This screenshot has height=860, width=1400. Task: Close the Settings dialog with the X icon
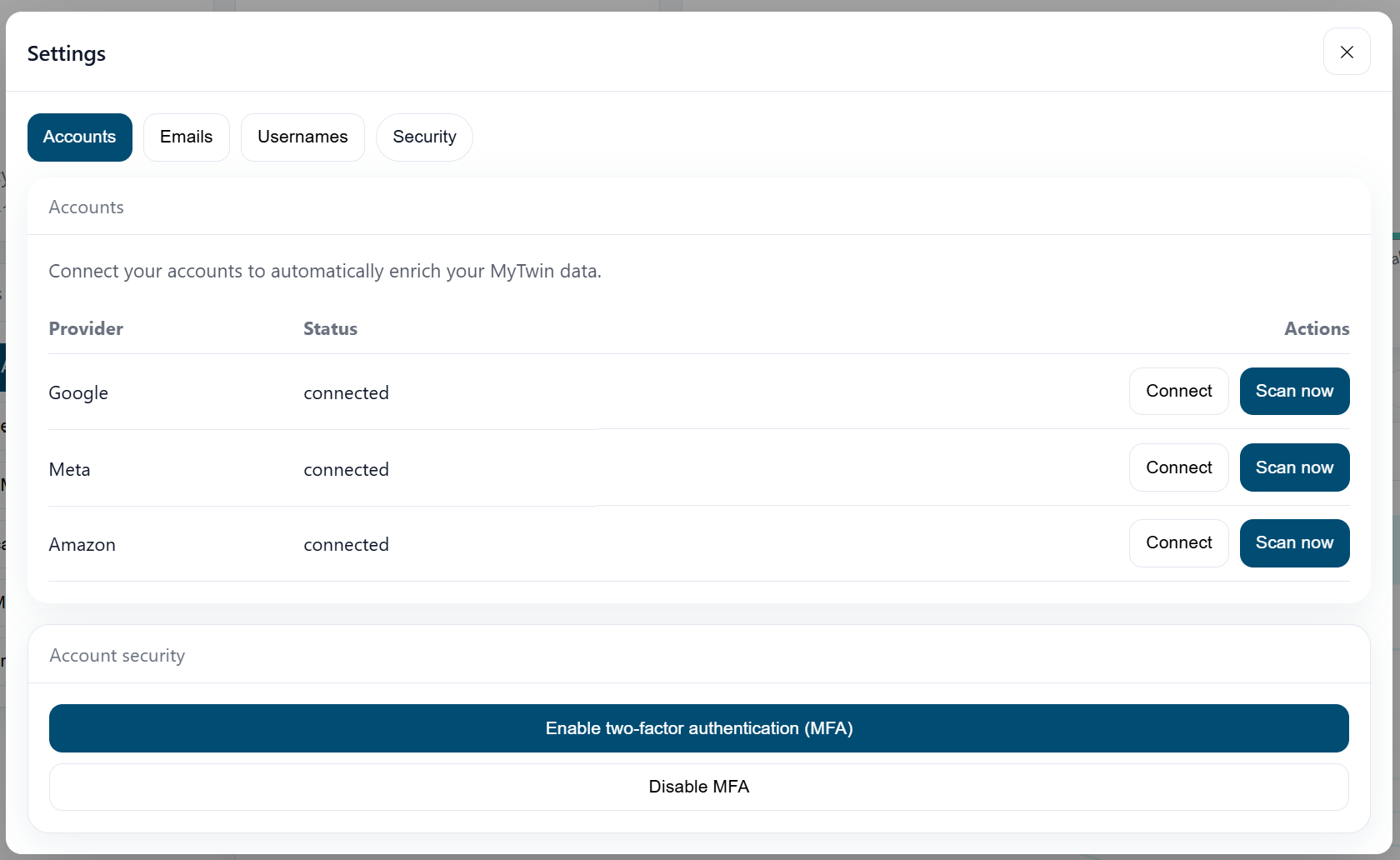coord(1346,52)
